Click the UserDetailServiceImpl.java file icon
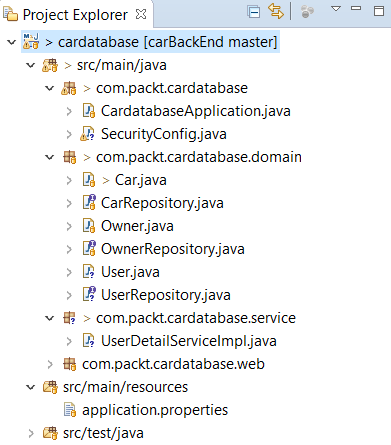This screenshot has height=445, width=391. [x=89, y=341]
